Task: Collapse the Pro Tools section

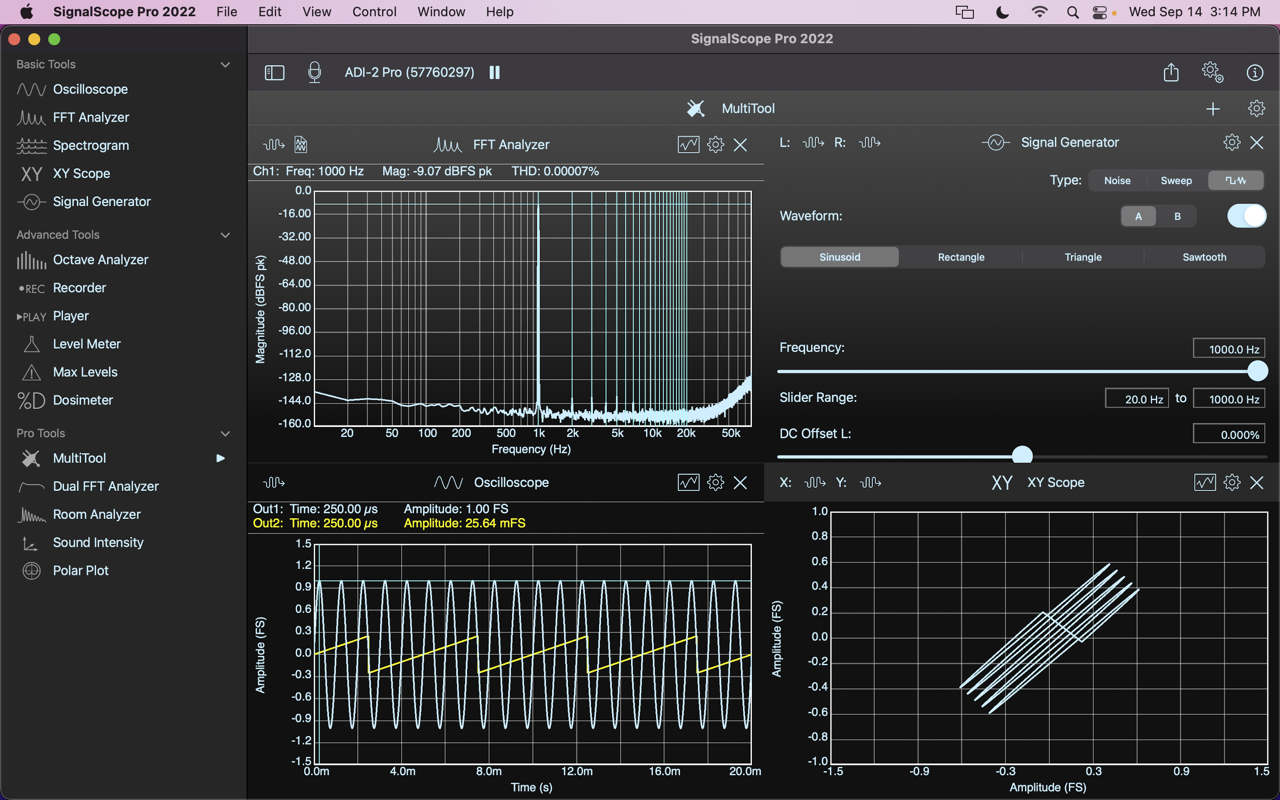Action: [225, 433]
